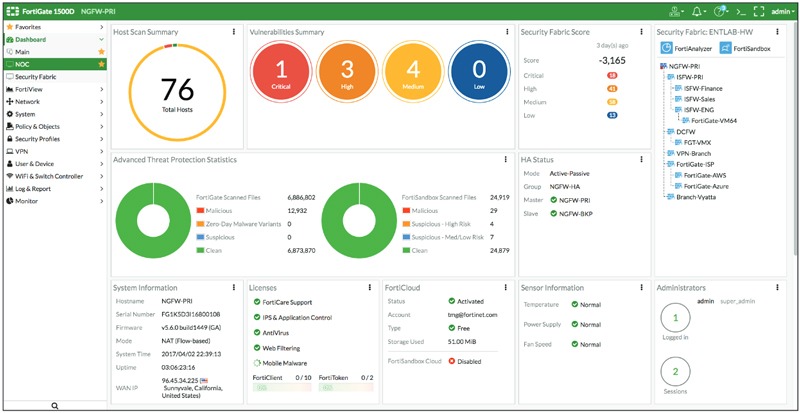Open the VPN menu
Viewport: 800px width, 413px height.
click(55, 152)
